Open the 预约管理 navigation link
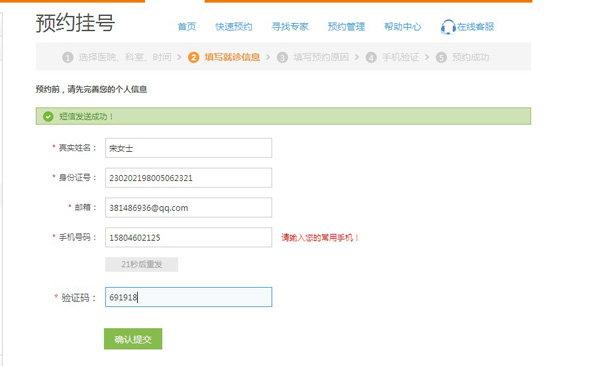 point(346,26)
